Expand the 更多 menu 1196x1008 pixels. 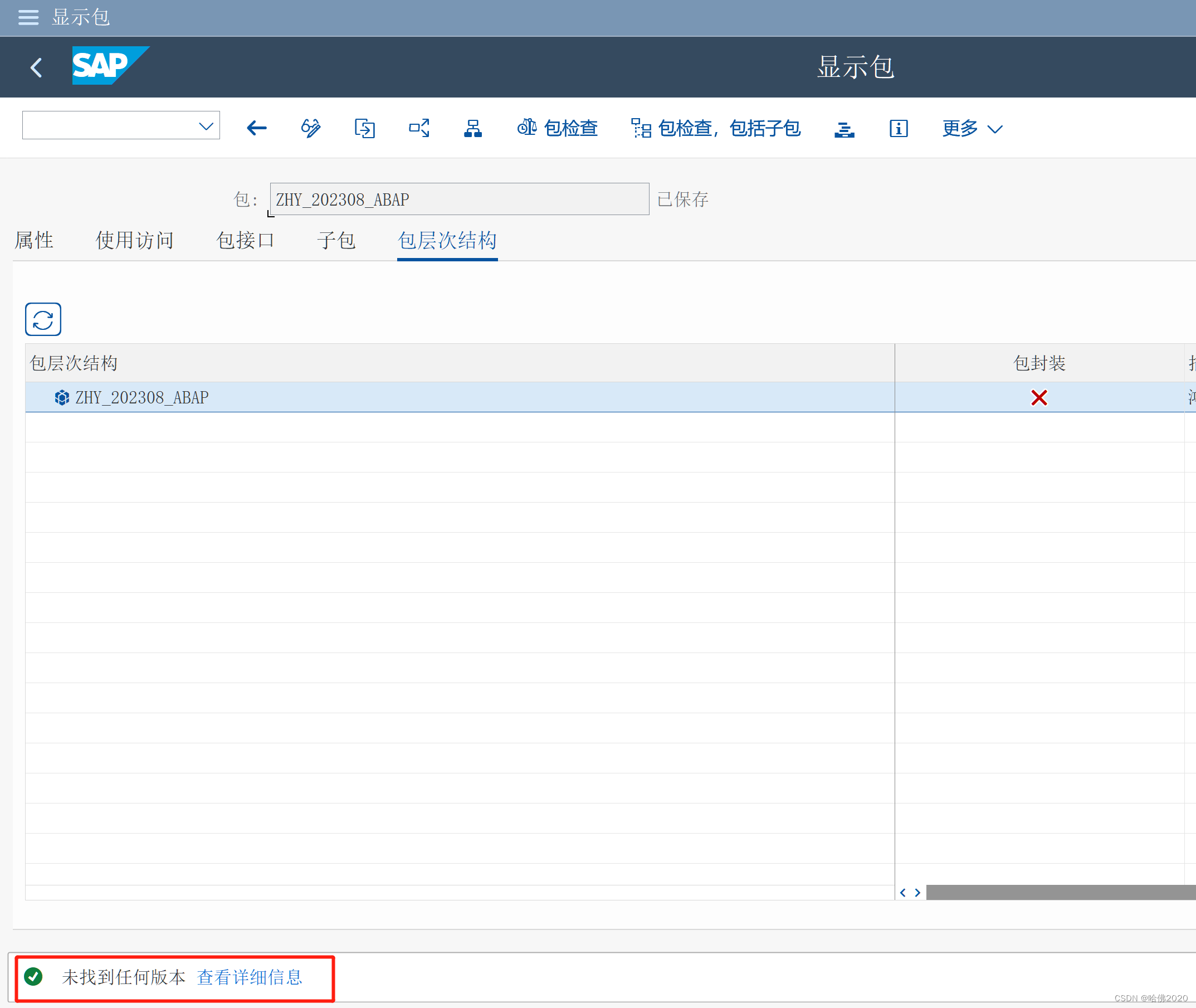click(972, 128)
